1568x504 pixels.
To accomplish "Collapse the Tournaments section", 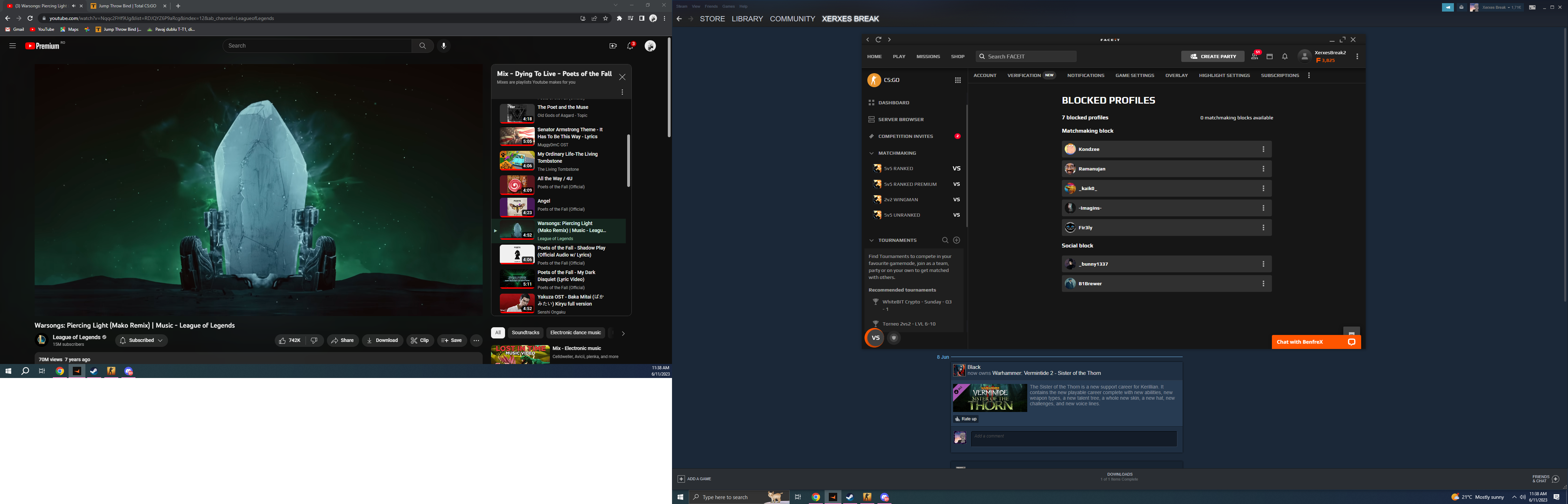I will click(x=871, y=240).
